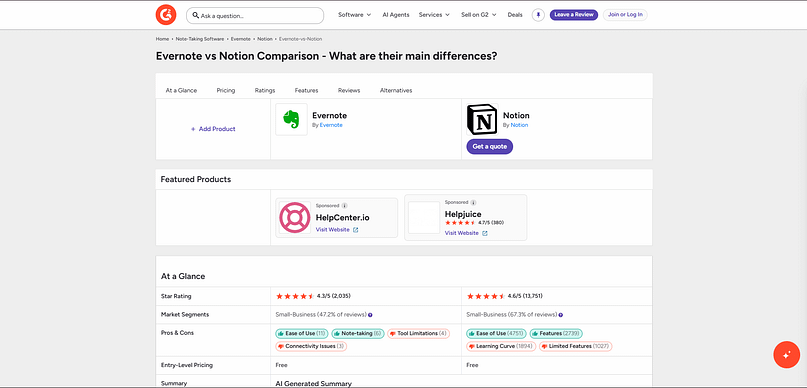Select the pin icon in the header
This screenshot has width=807, height=388.
click(x=538, y=15)
